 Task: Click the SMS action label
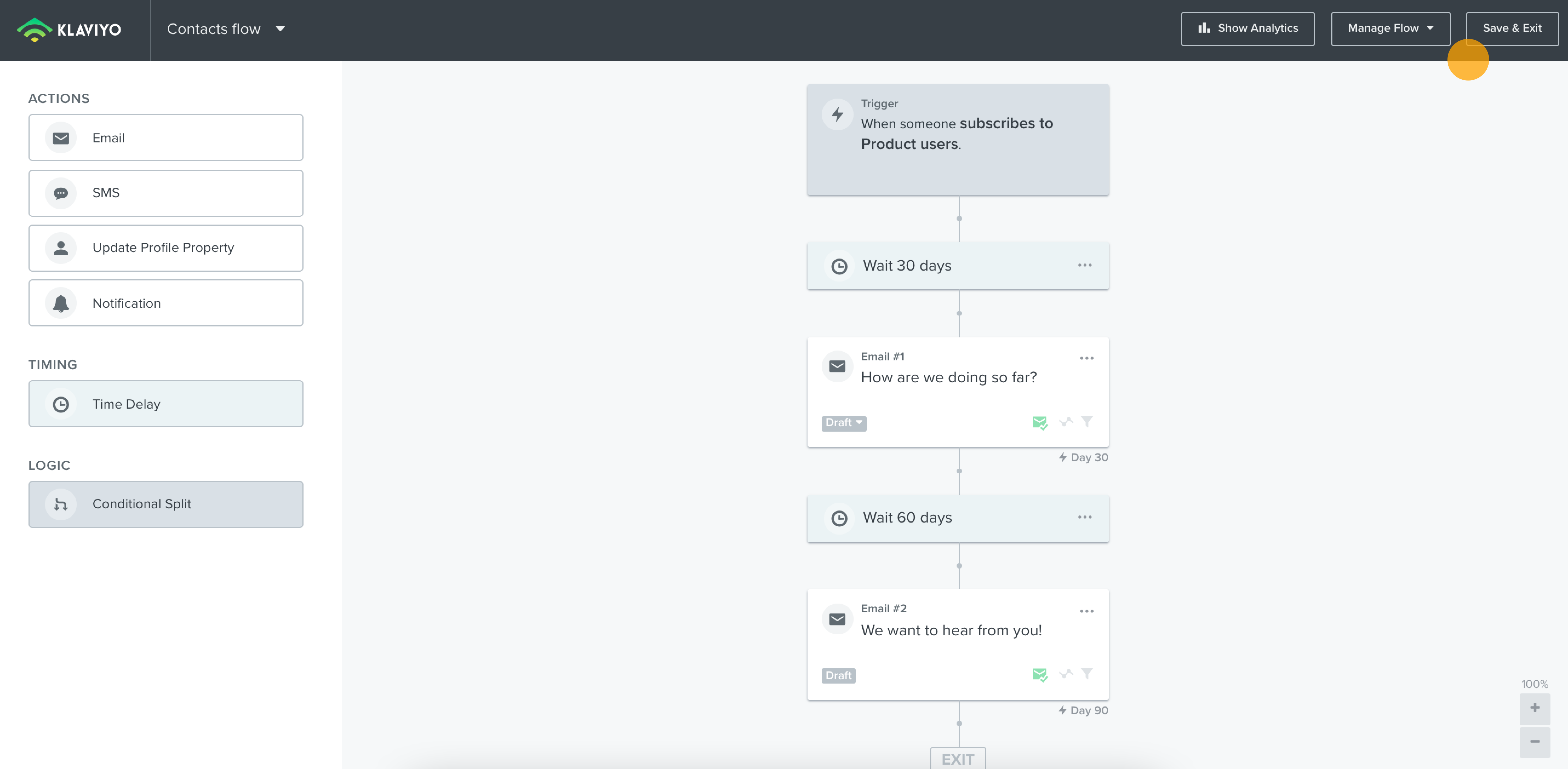coord(106,193)
